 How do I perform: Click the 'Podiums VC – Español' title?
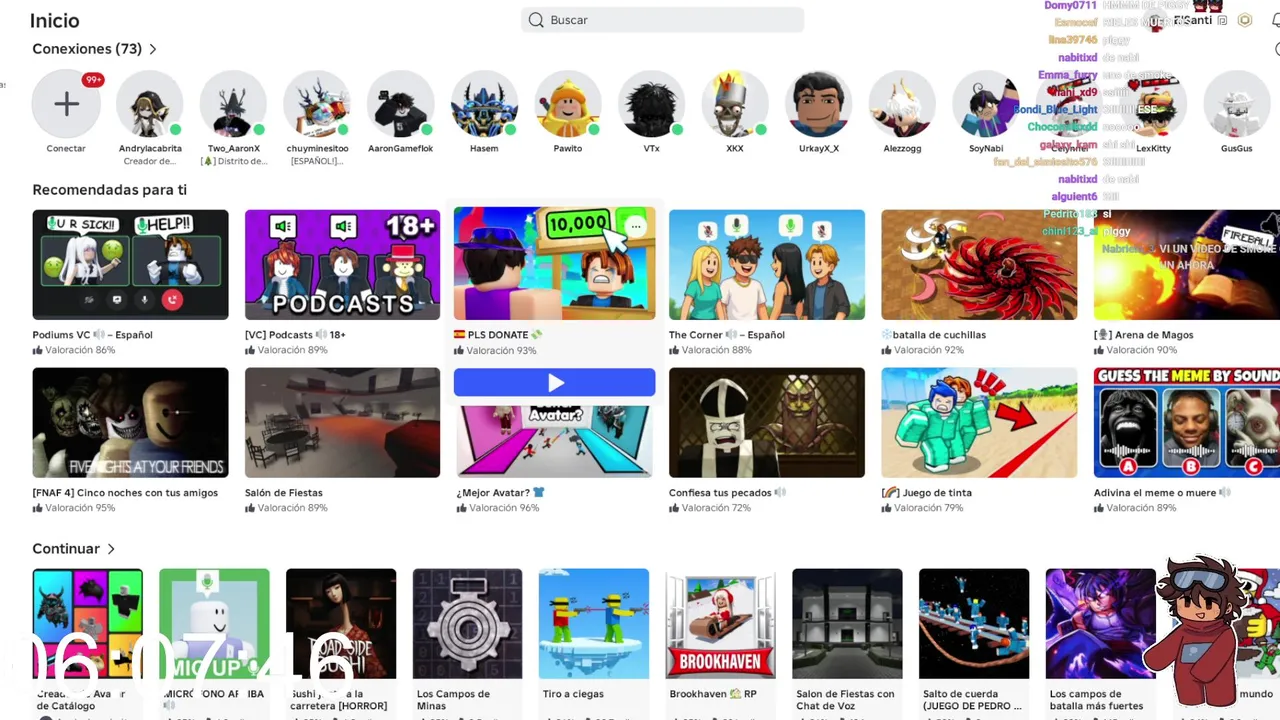tap(92, 335)
